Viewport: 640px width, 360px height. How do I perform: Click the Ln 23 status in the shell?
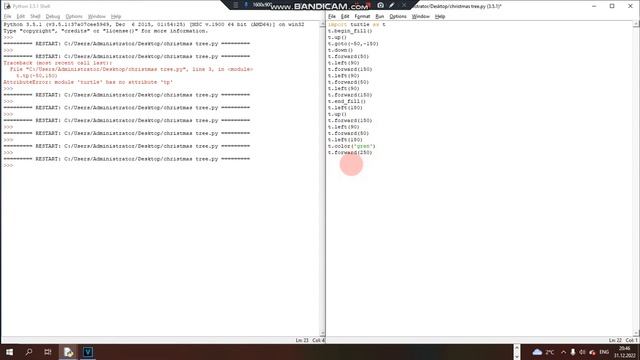[x=302, y=340]
